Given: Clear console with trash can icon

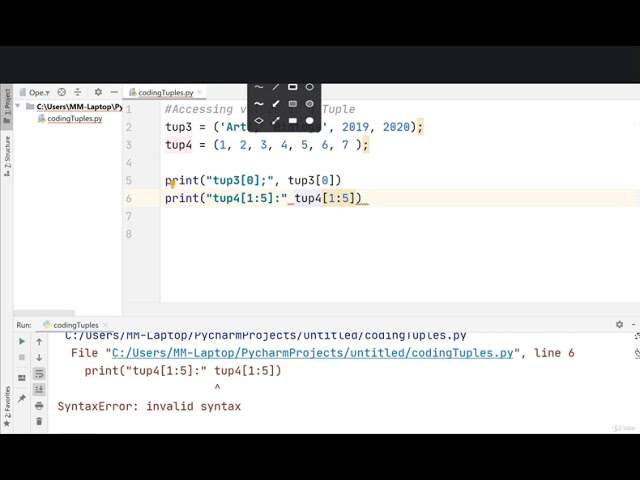Looking at the screenshot, I should [39, 421].
